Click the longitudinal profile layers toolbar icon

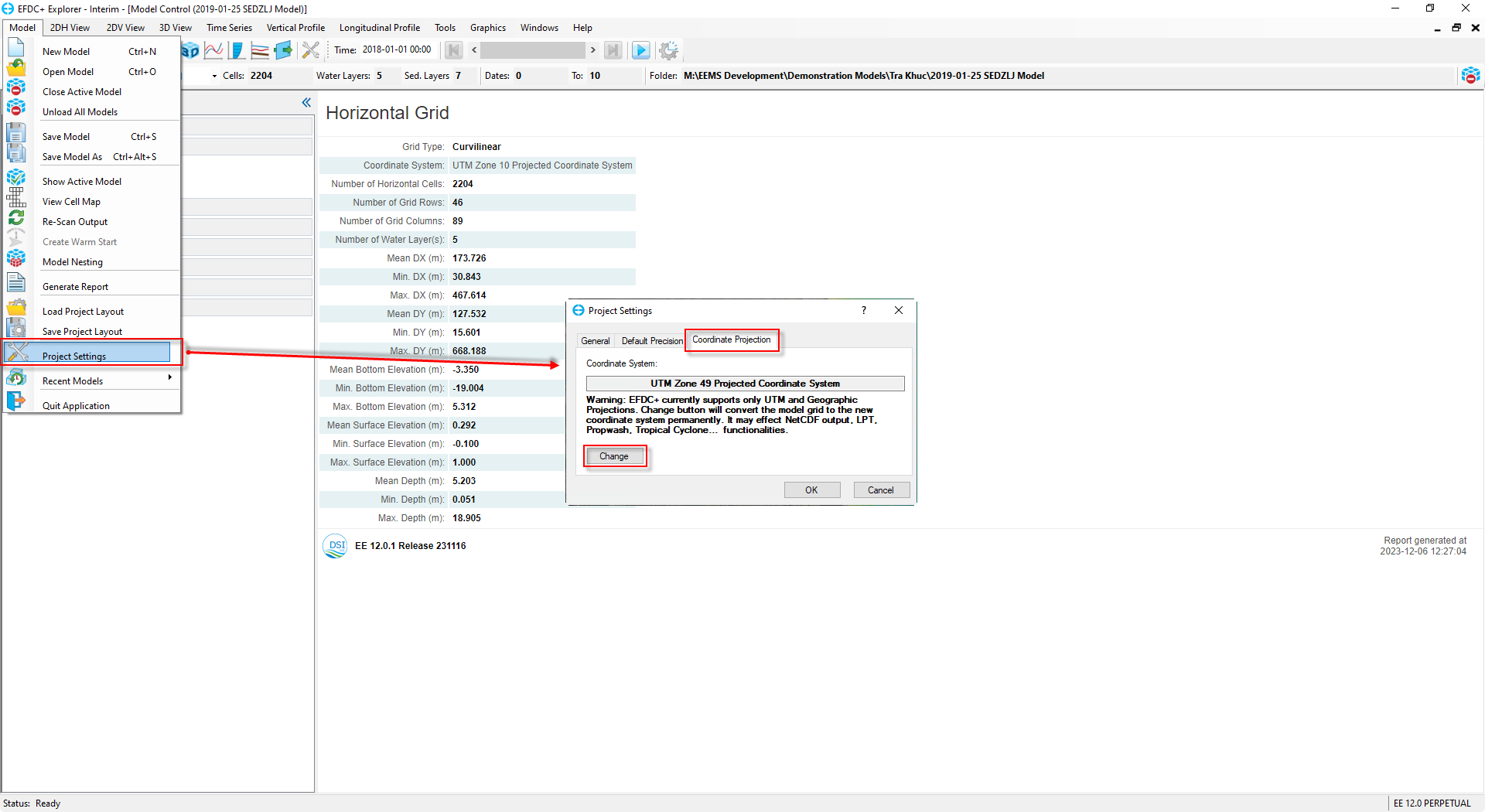pyautogui.click(x=260, y=51)
